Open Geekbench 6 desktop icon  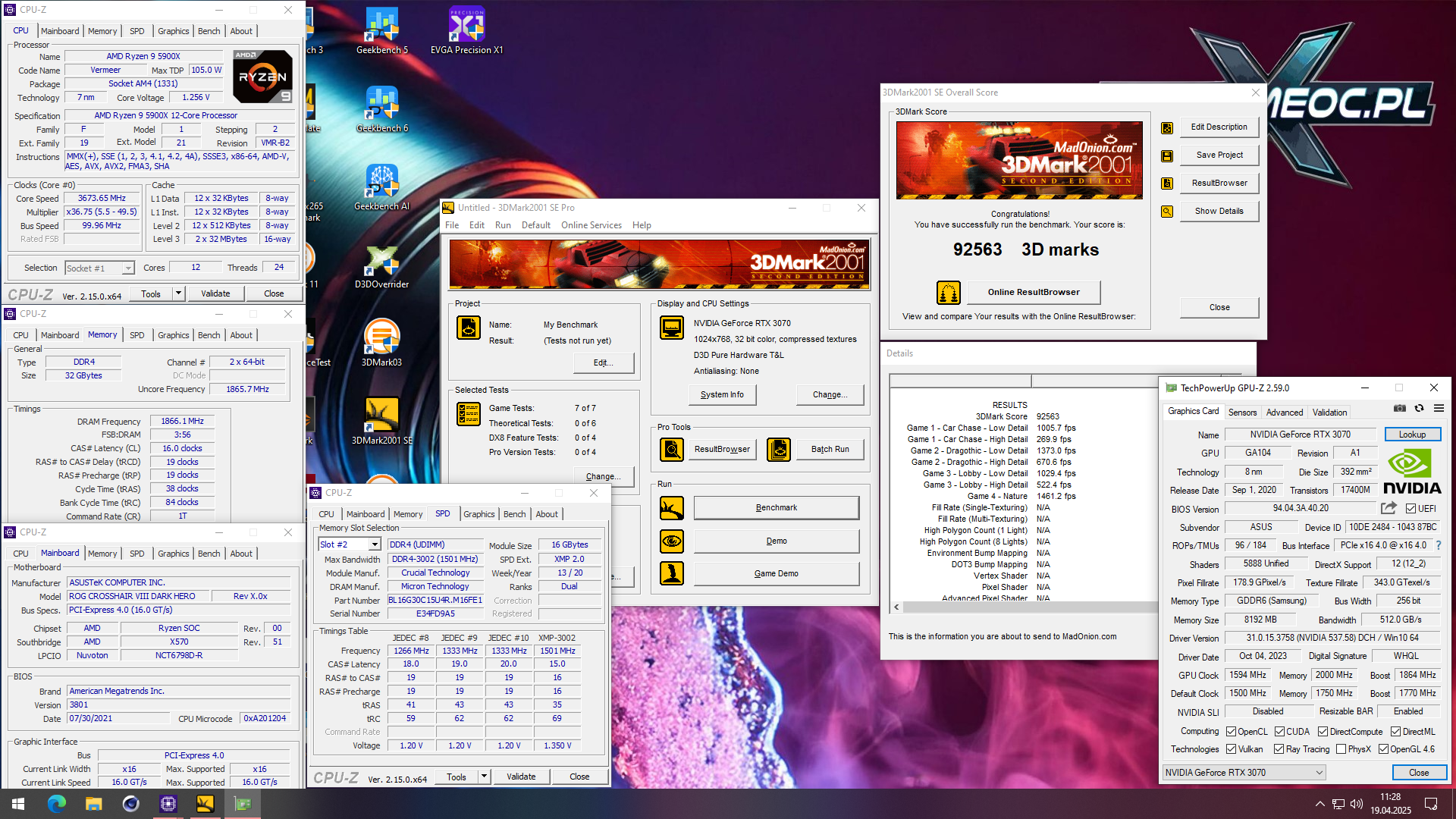pos(382,109)
